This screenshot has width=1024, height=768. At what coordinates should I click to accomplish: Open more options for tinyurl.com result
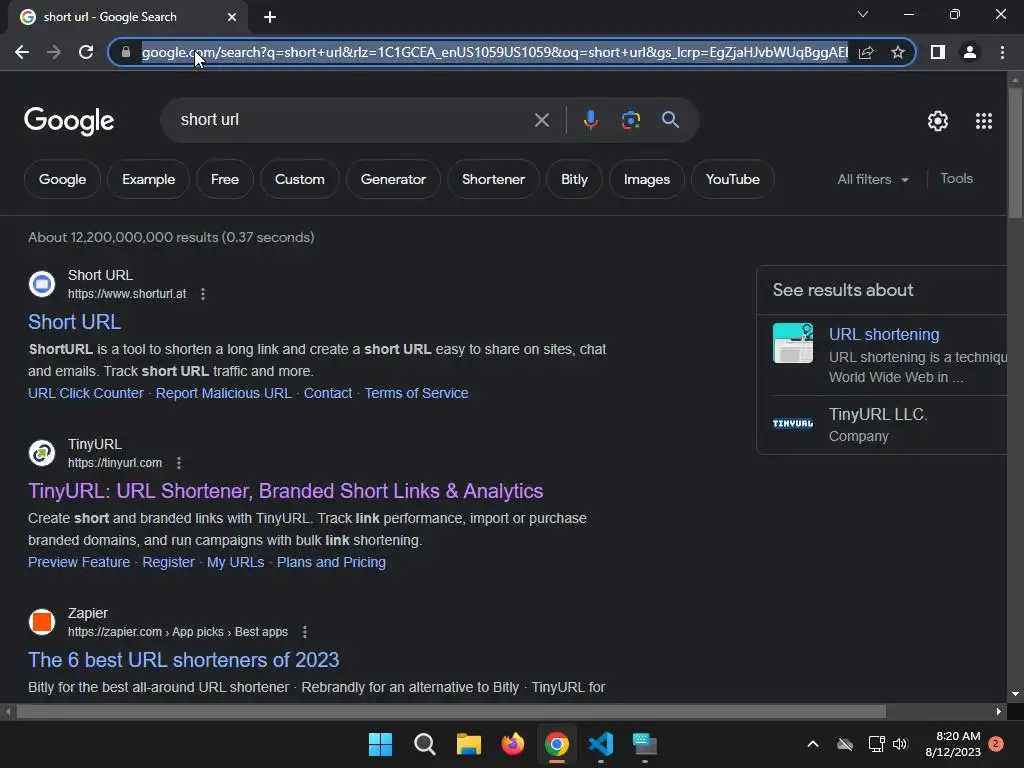pos(179,463)
